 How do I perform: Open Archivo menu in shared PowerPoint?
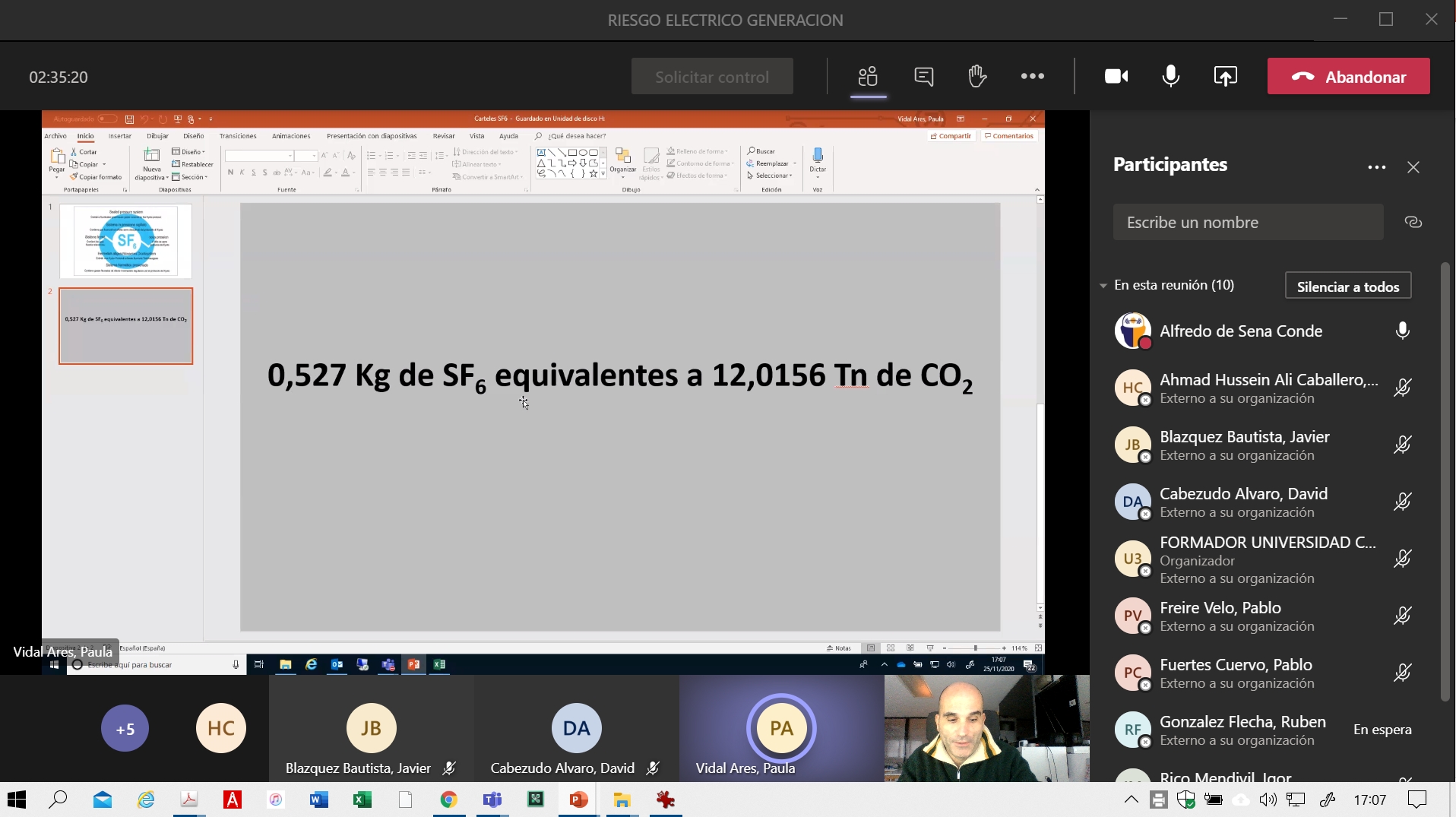[55, 136]
